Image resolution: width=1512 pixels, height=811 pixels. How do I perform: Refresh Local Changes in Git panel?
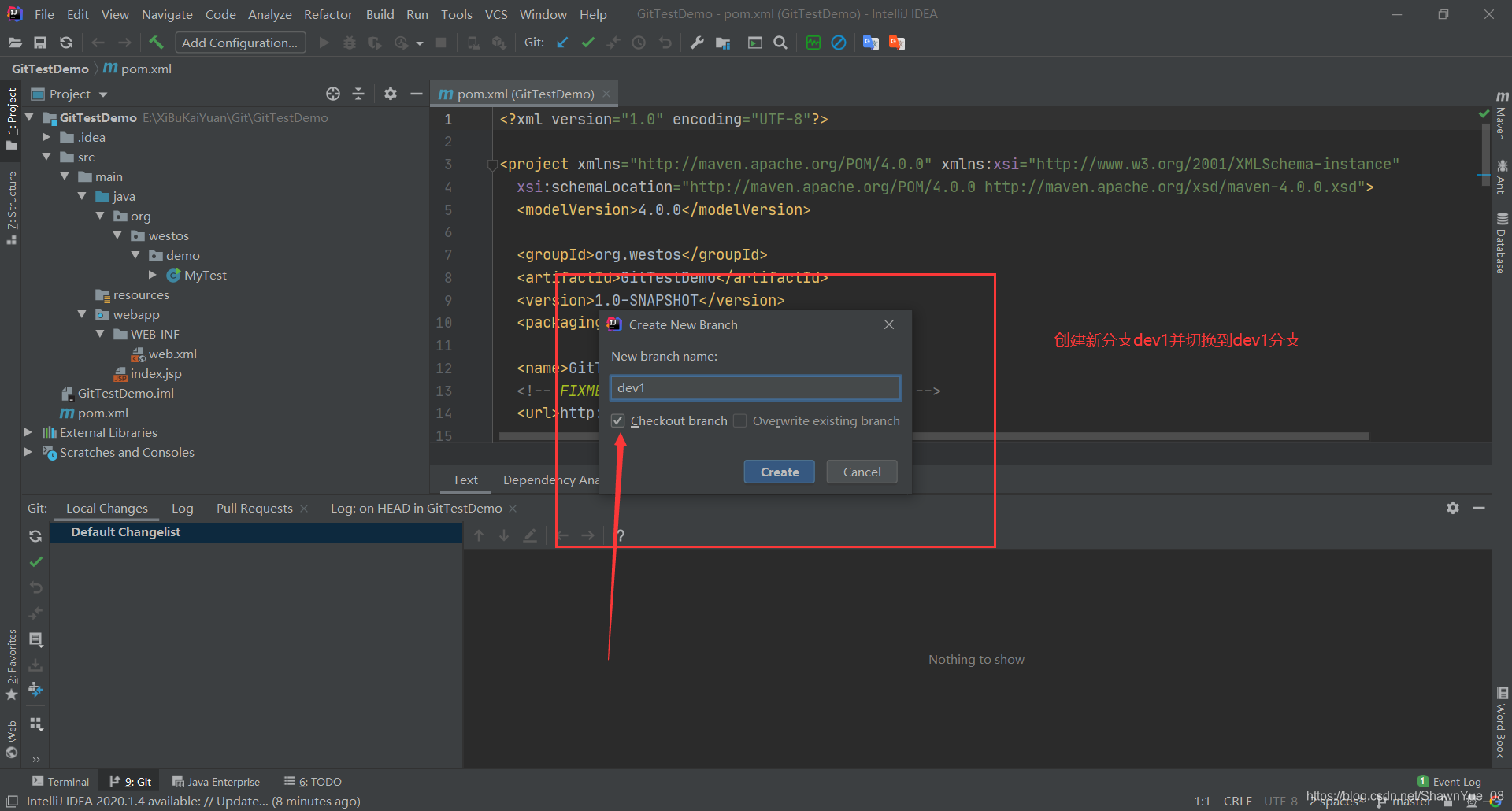click(35, 536)
